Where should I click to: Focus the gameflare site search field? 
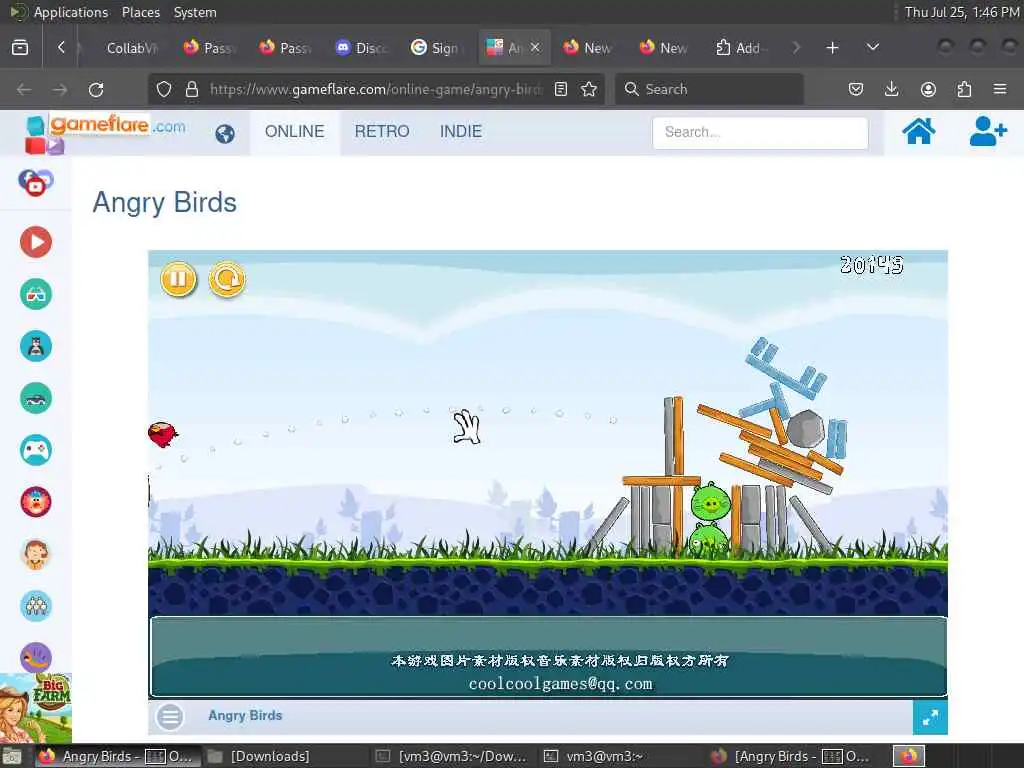click(760, 133)
